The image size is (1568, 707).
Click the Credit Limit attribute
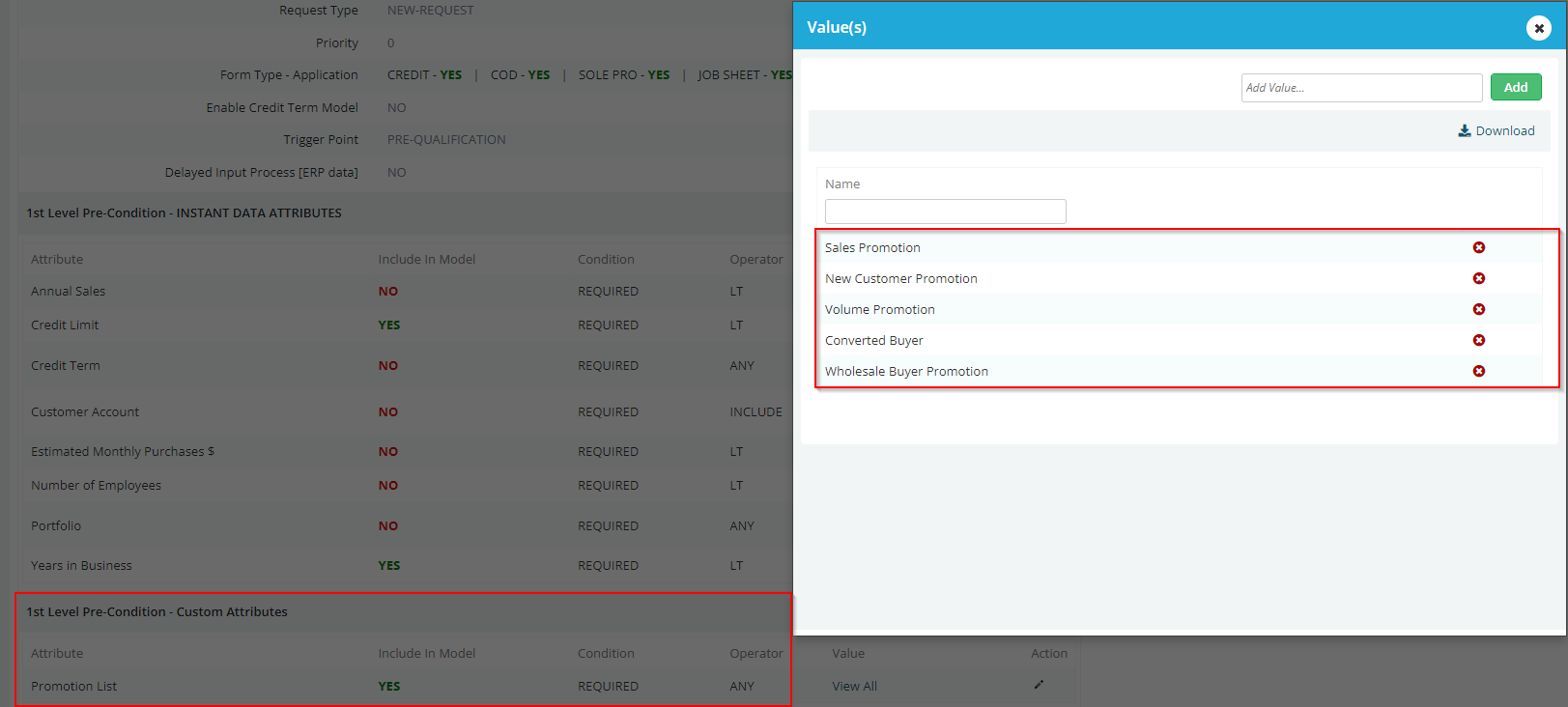(x=65, y=325)
